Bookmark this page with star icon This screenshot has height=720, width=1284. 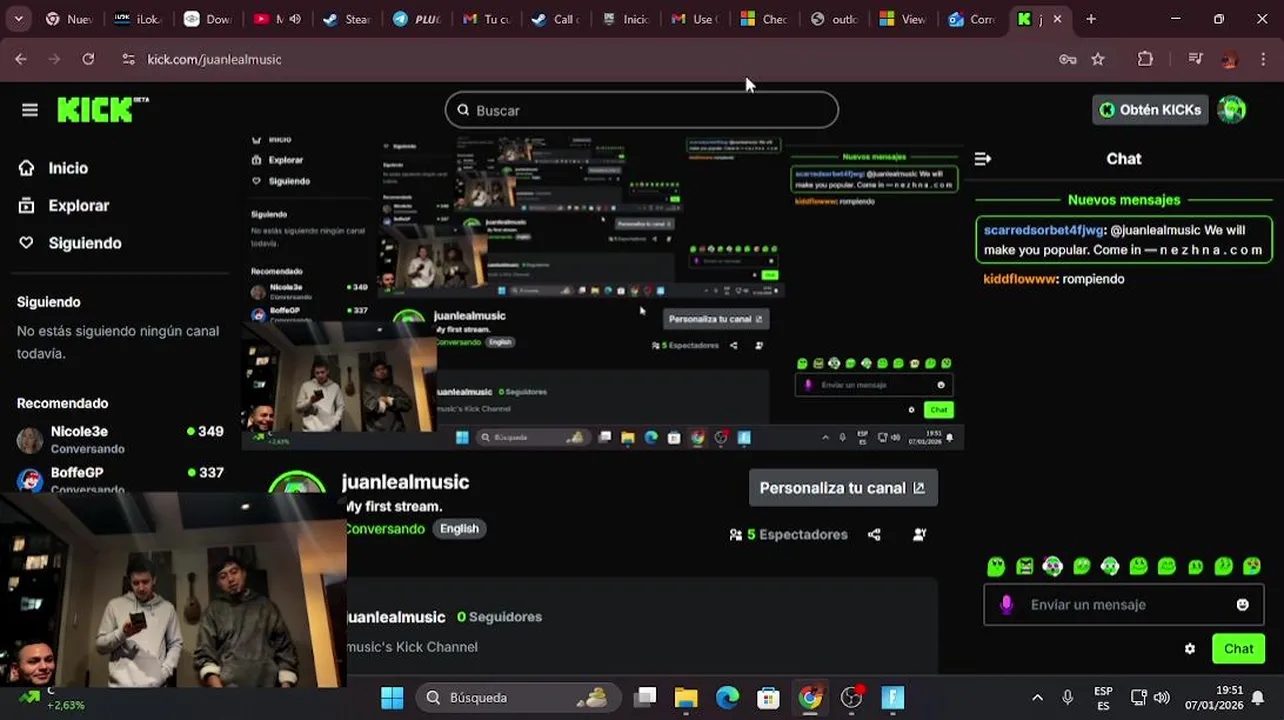click(x=1098, y=59)
